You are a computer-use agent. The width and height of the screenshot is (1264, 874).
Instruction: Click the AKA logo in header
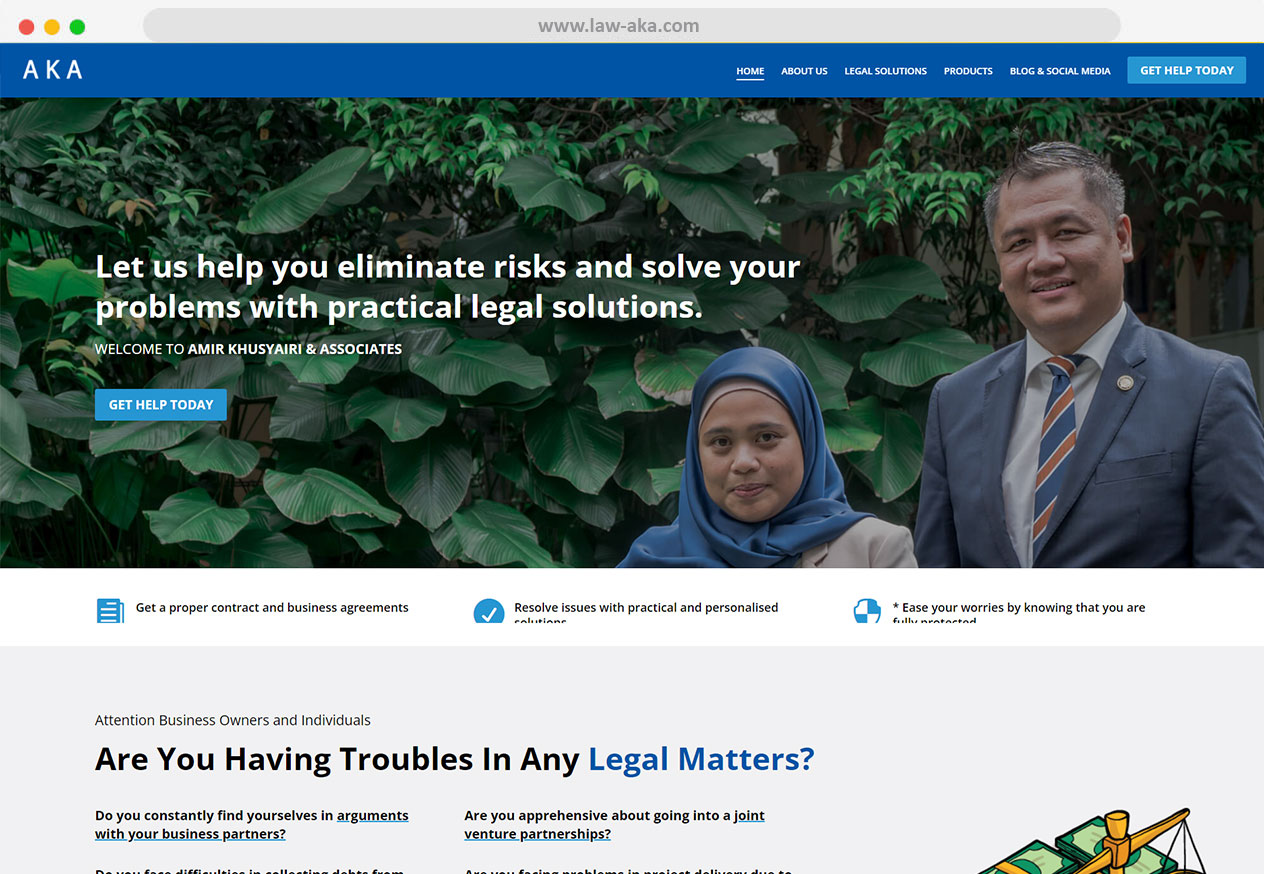(53, 70)
